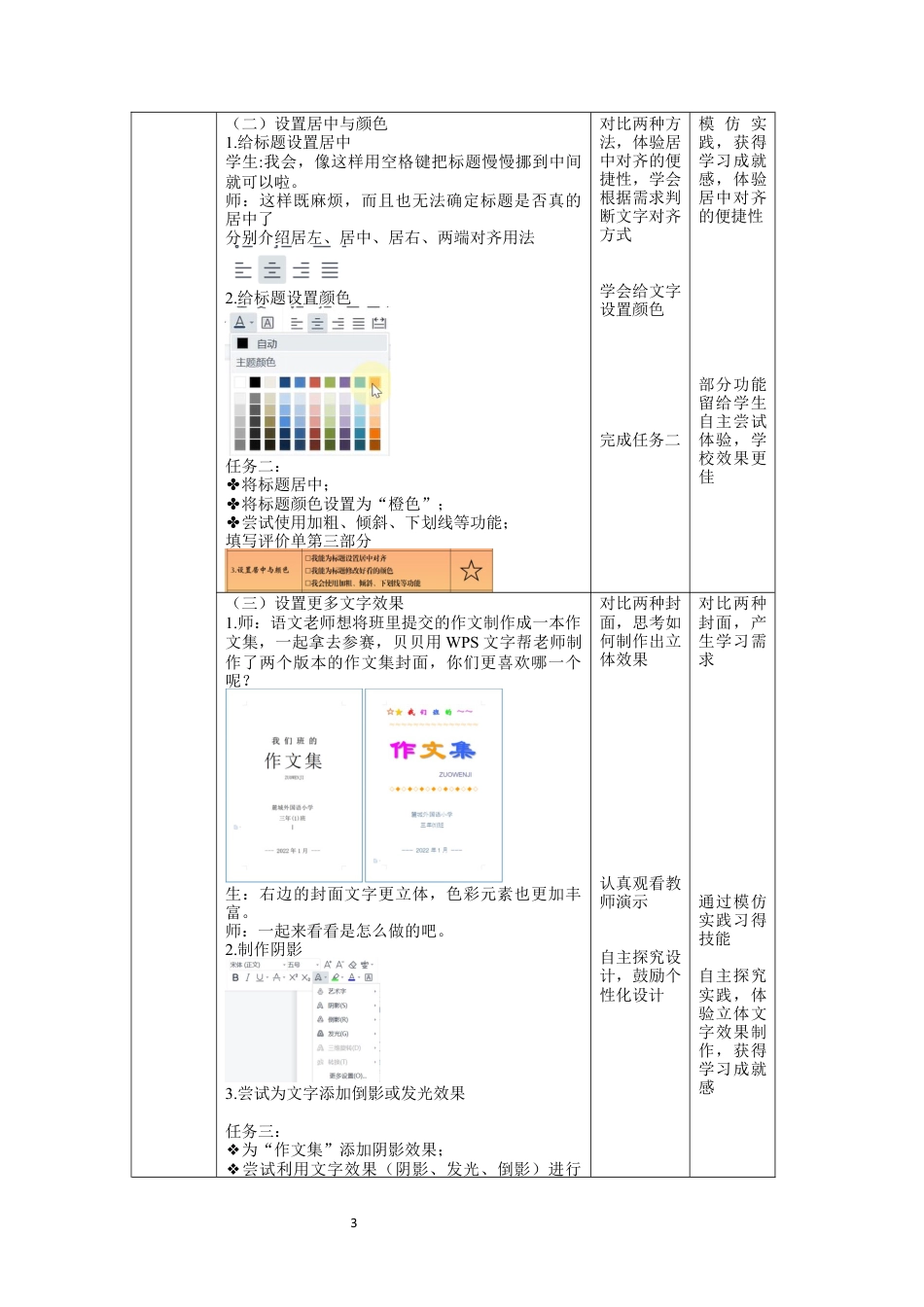Image resolution: width=924 pixels, height=1307 pixels.
Task: Open the font color dropdown arrow
Action: tap(252, 323)
